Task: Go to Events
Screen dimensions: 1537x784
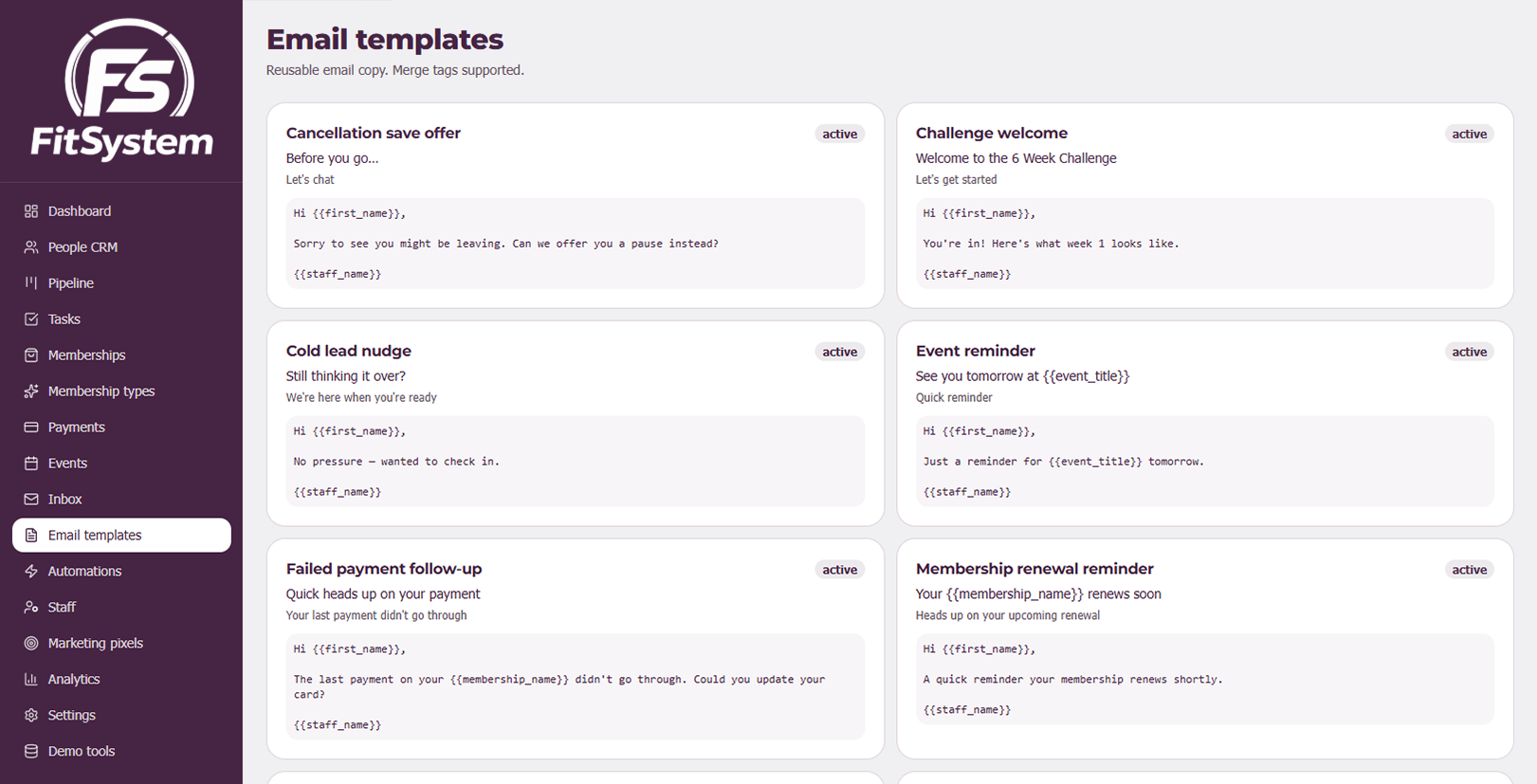Action: pos(121,464)
